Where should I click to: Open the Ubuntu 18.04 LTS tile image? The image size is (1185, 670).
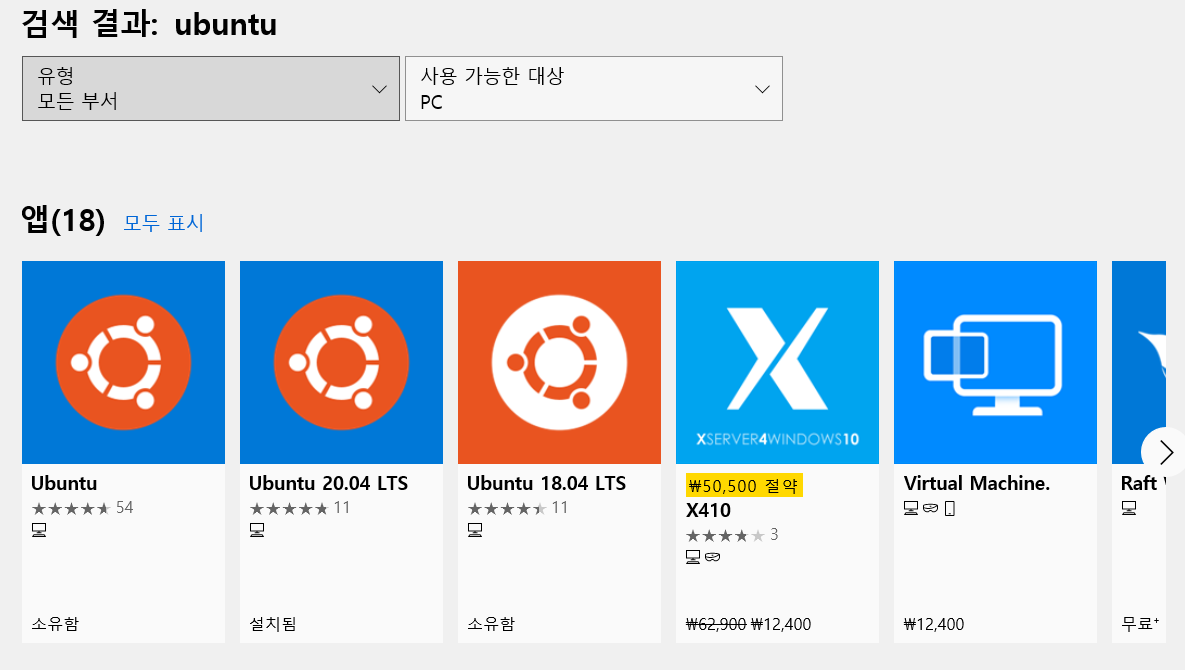pyautogui.click(x=559, y=363)
